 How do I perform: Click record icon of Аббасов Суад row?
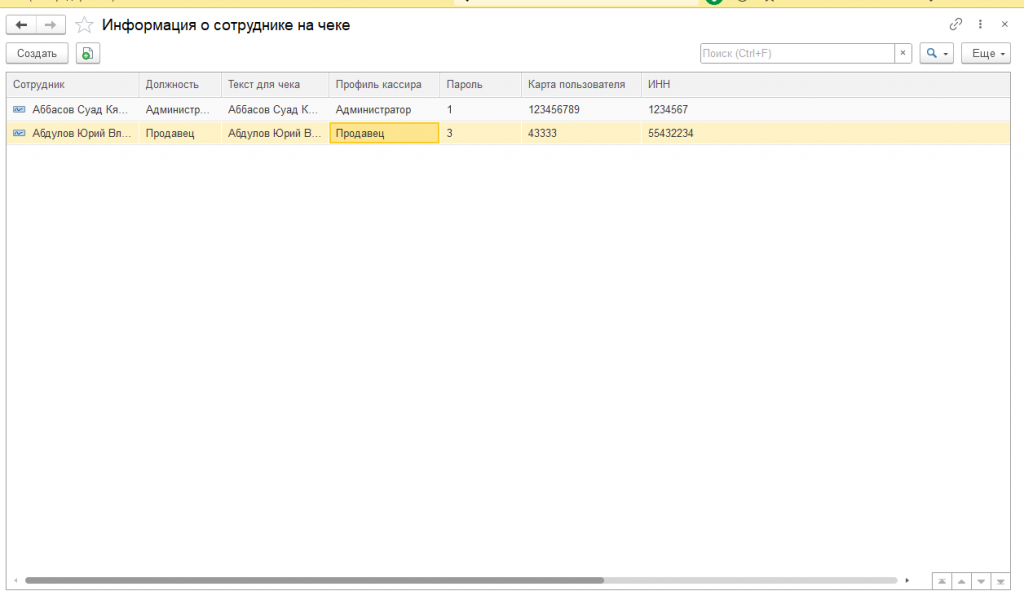click(x=19, y=110)
